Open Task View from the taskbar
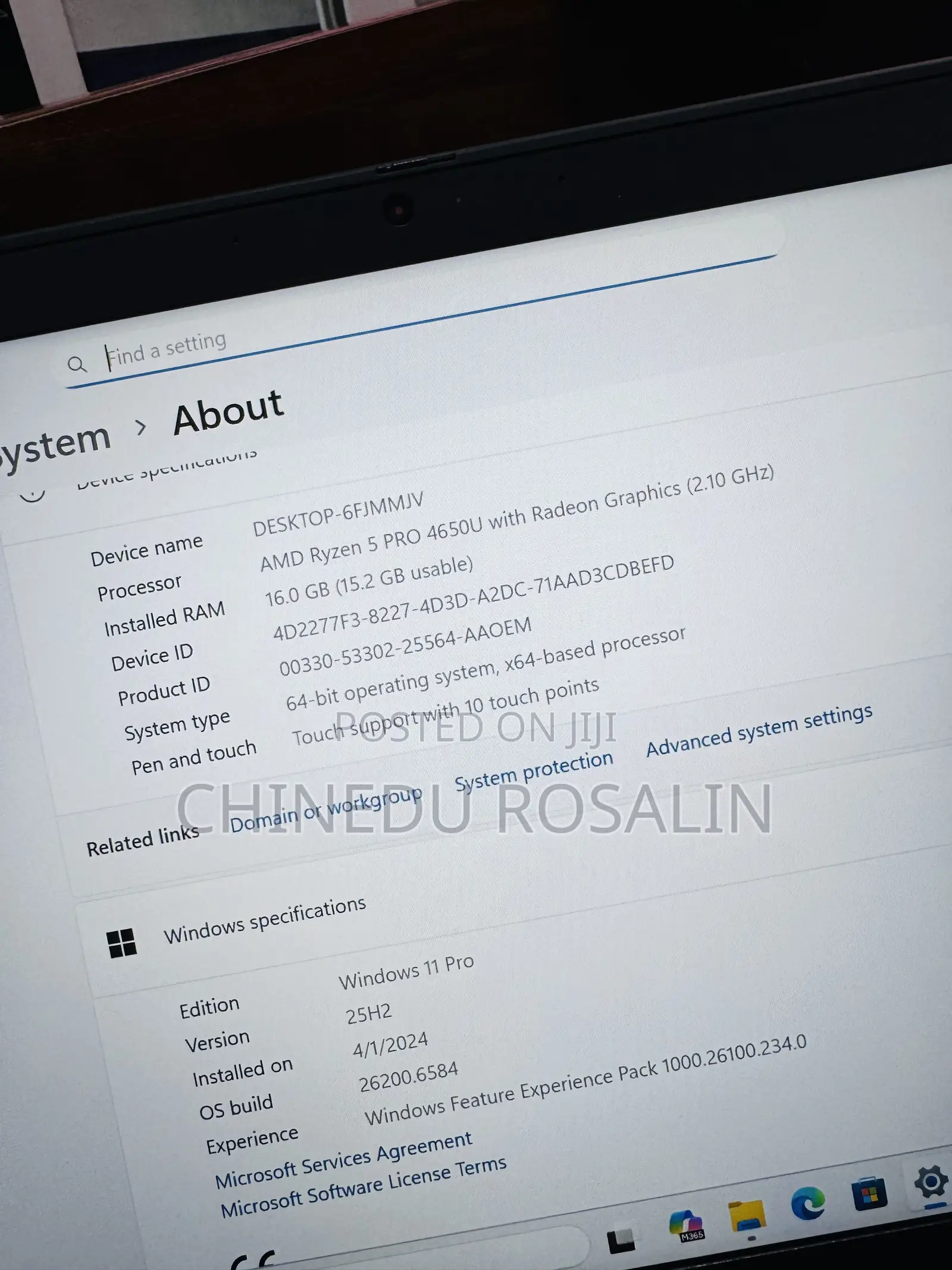 click(621, 1239)
